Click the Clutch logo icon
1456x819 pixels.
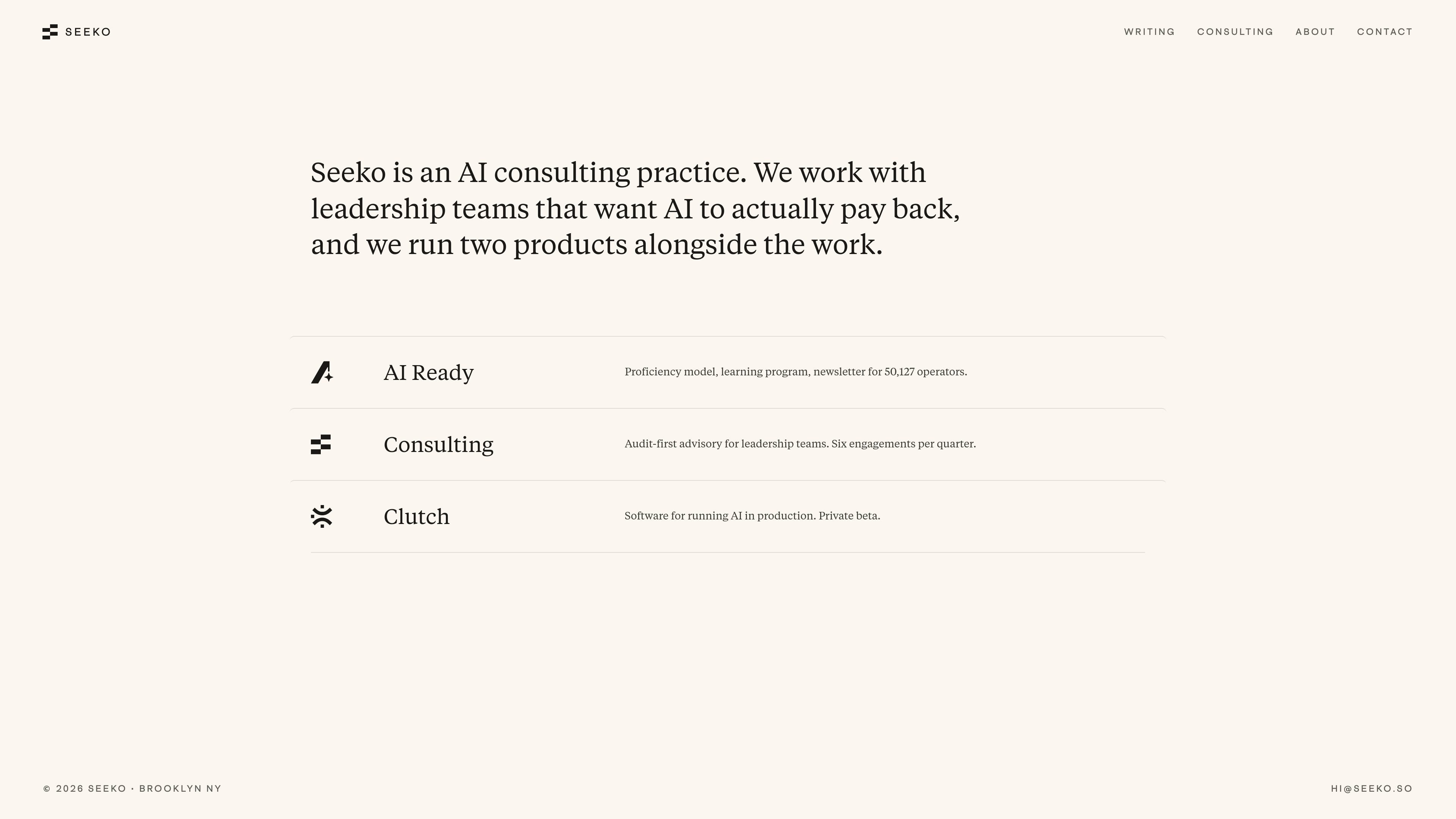[x=322, y=516]
